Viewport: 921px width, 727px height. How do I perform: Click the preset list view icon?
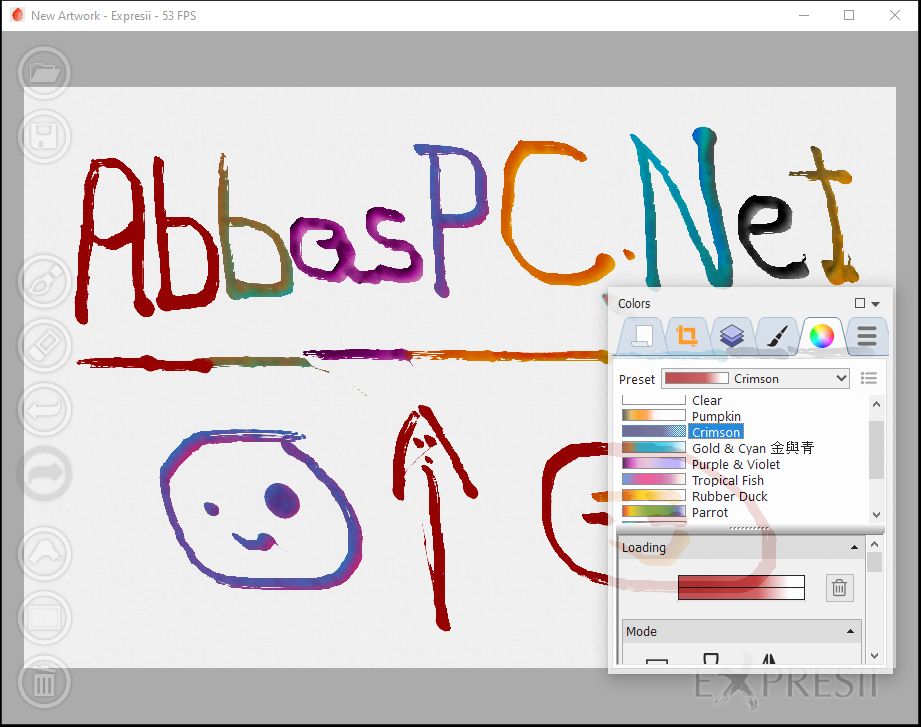(x=869, y=379)
